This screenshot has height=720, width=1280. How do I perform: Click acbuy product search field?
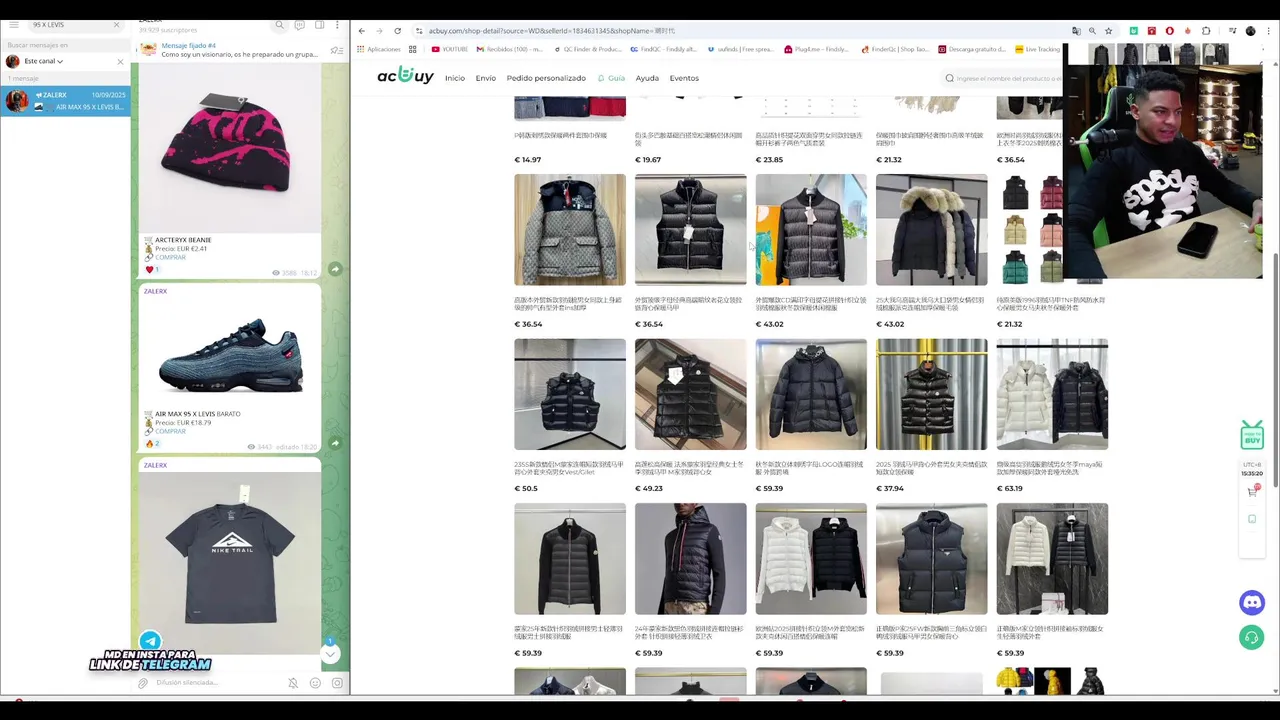1003,78
